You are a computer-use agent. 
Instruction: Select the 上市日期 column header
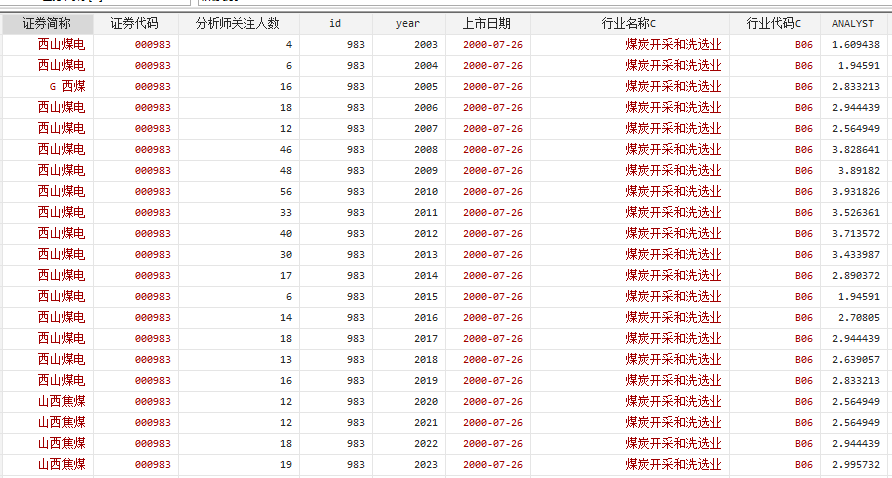pyautogui.click(x=487, y=23)
